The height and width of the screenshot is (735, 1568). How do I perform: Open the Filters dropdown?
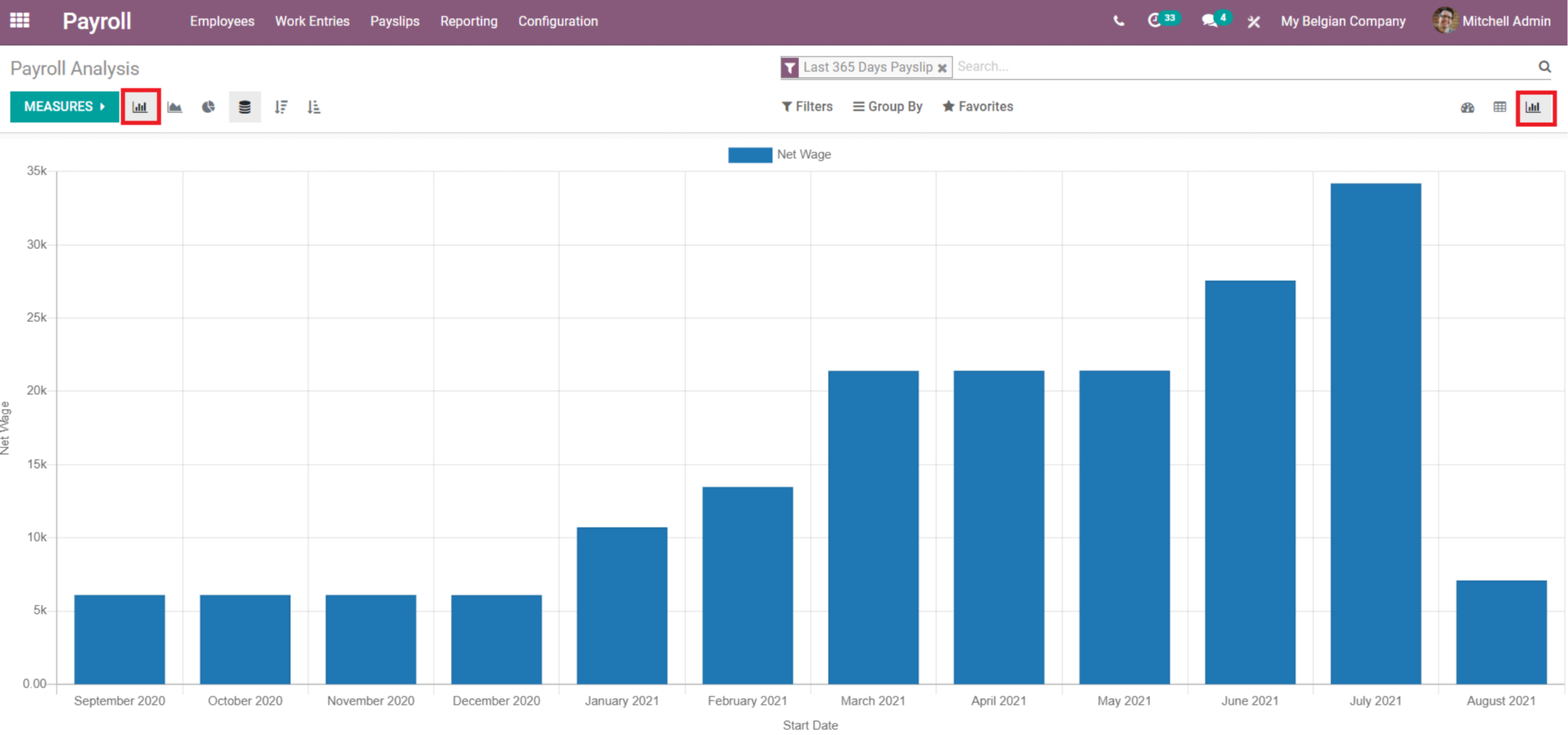point(807,107)
